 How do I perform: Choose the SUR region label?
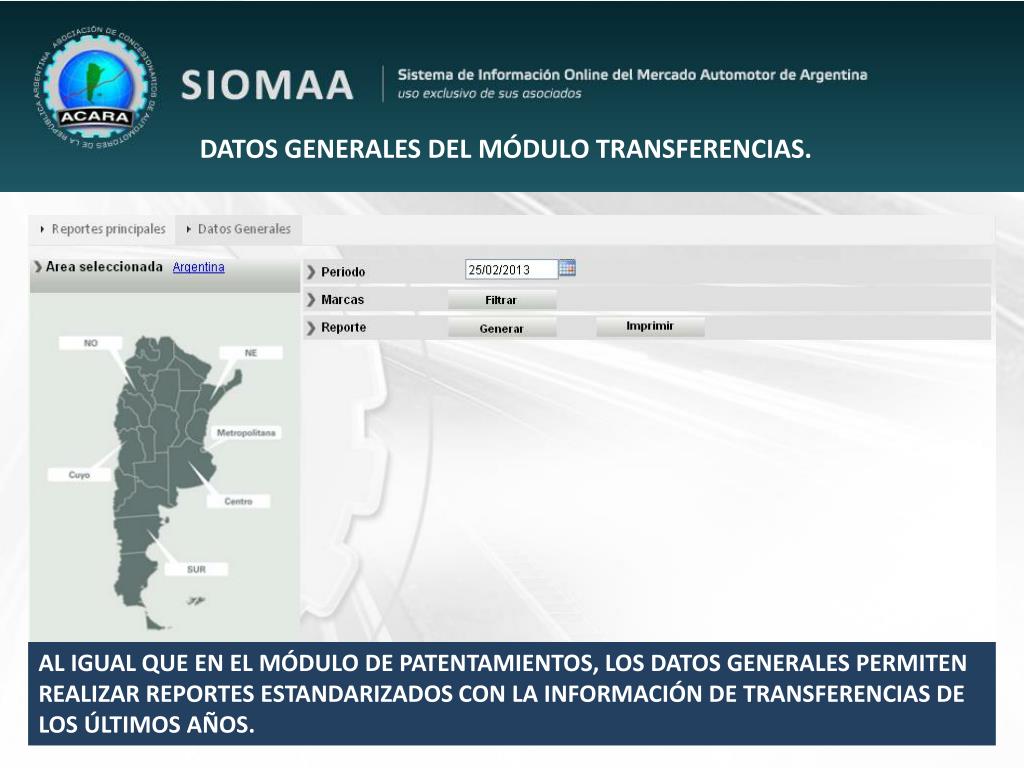pos(196,569)
